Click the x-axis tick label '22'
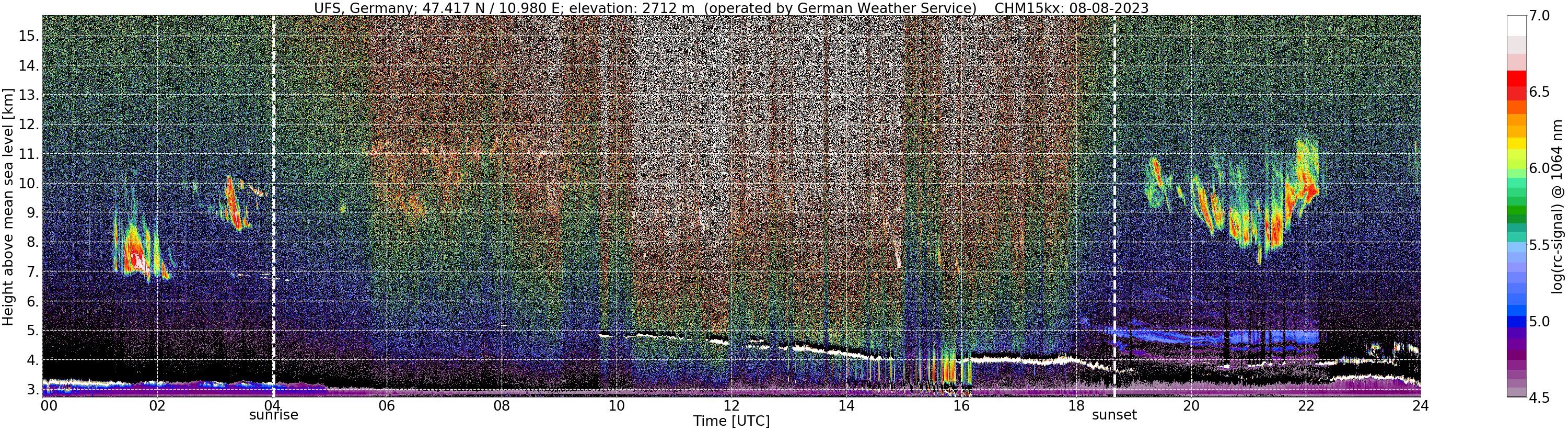This screenshot has width=1568, height=431. point(1306,405)
